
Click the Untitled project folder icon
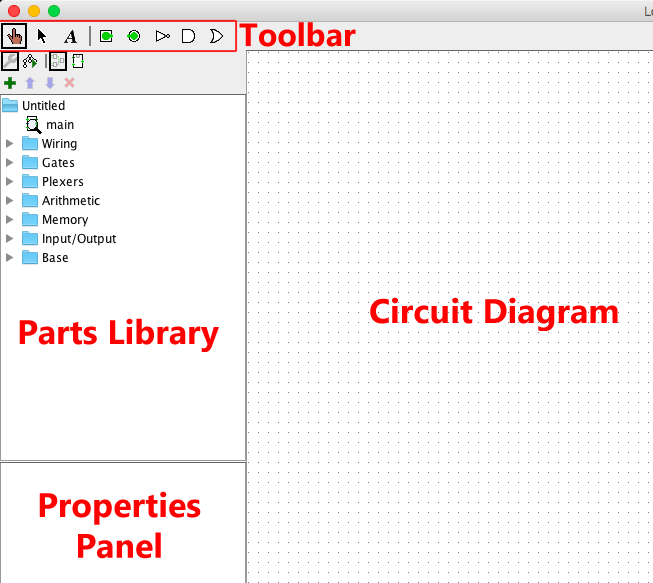[x=10, y=105]
